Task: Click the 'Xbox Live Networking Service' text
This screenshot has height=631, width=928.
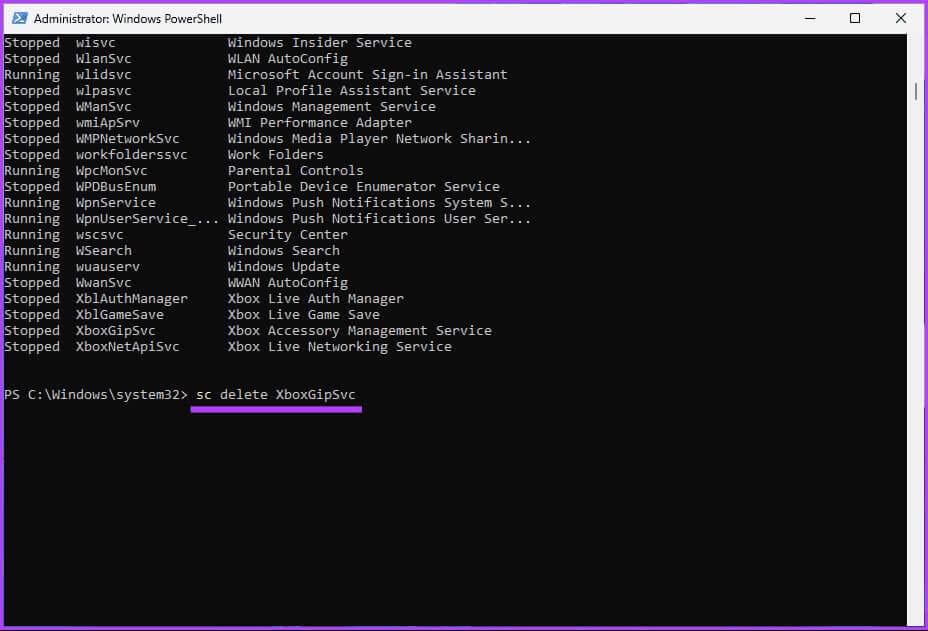Action: pyautogui.click(x=339, y=347)
